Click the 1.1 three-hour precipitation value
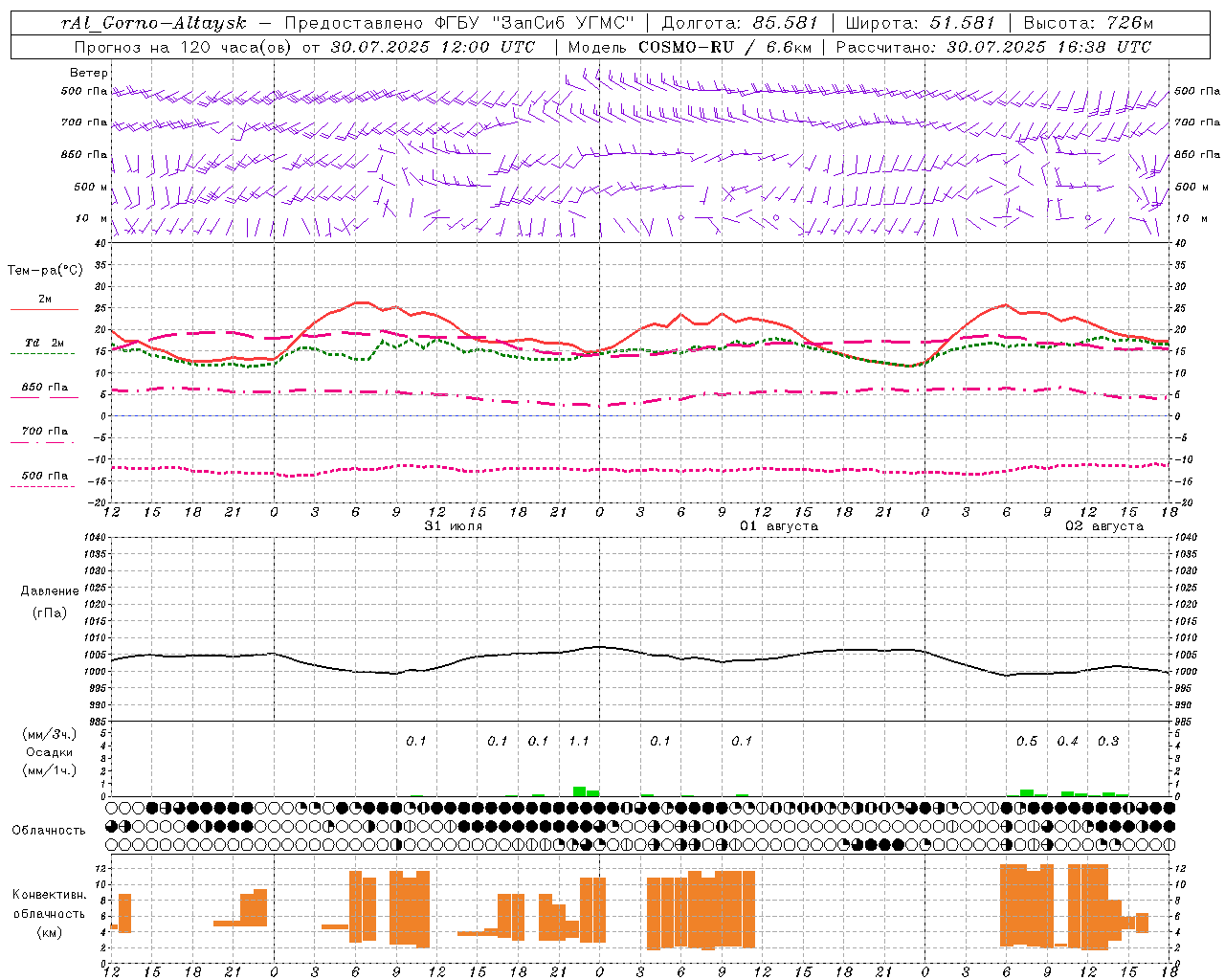Image resolution: width=1225 pixels, height=980 pixels. coord(578,741)
